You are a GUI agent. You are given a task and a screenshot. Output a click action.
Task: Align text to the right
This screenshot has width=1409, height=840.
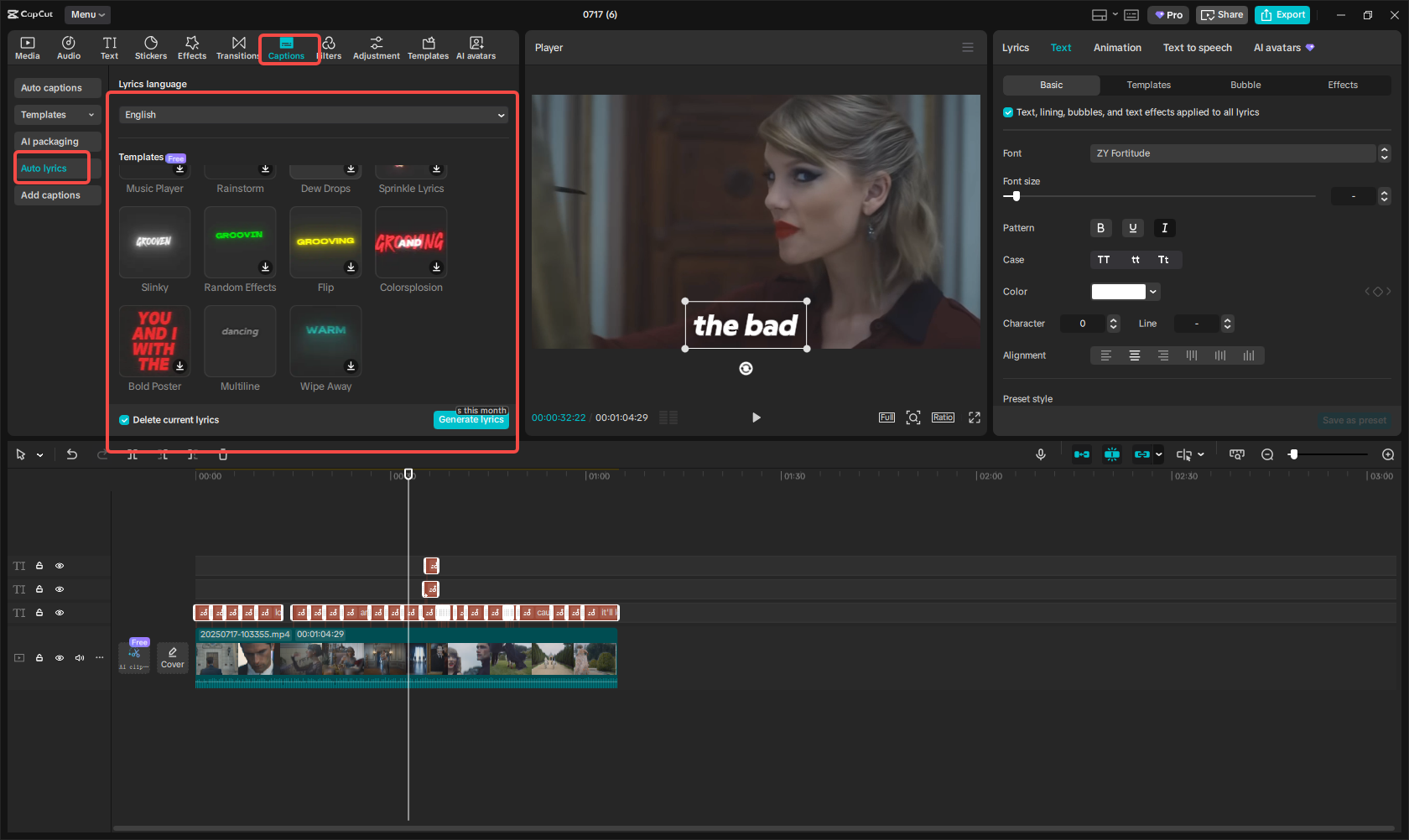pyautogui.click(x=1163, y=355)
